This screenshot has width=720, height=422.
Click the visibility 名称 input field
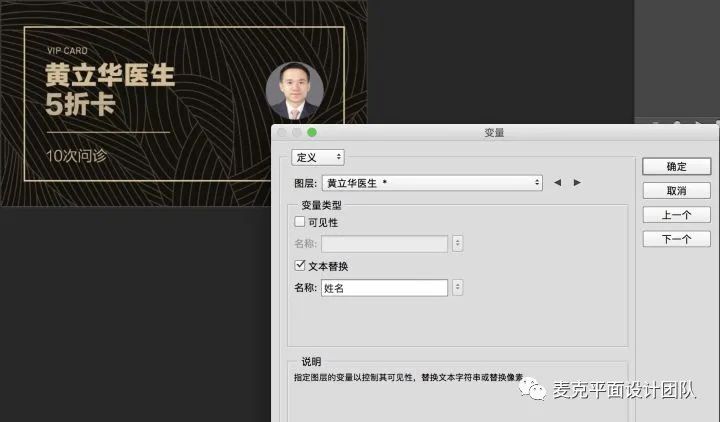click(384, 244)
